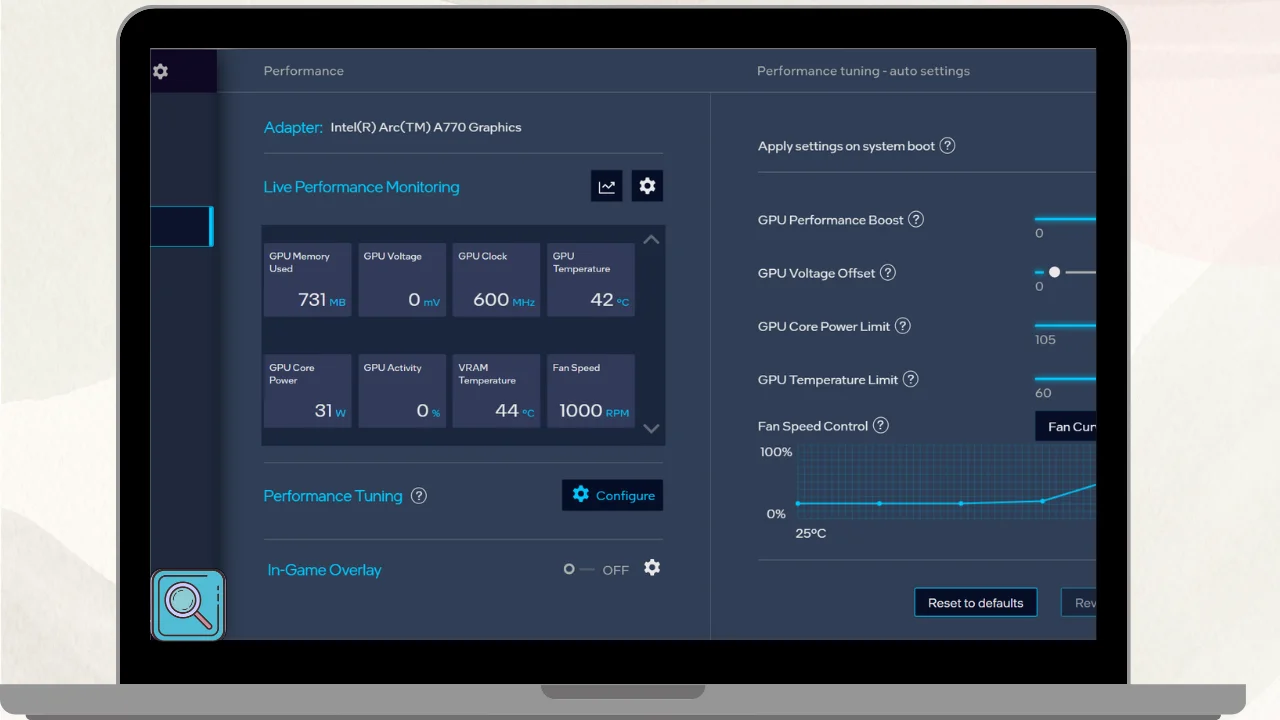Show help for Apply settings on system boot
1280x720 pixels.
[947, 146]
